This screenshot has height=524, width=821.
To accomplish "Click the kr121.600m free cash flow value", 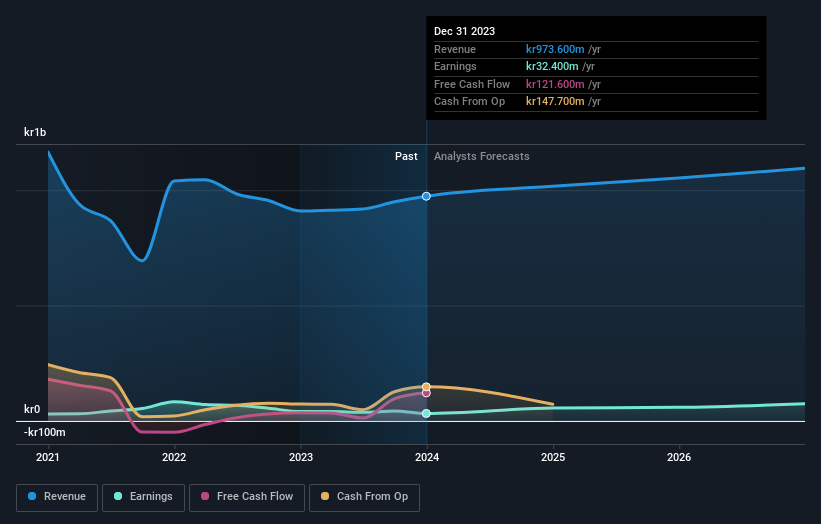I will coord(555,84).
